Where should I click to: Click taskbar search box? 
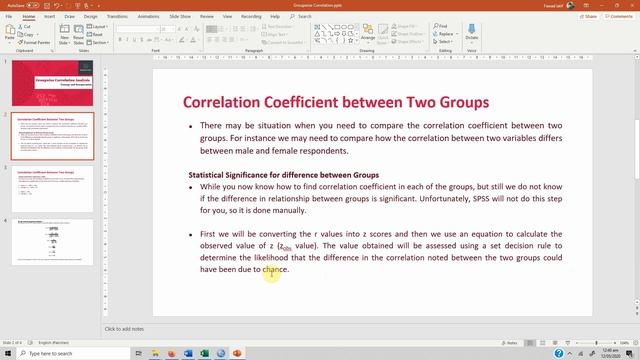(x=73, y=353)
